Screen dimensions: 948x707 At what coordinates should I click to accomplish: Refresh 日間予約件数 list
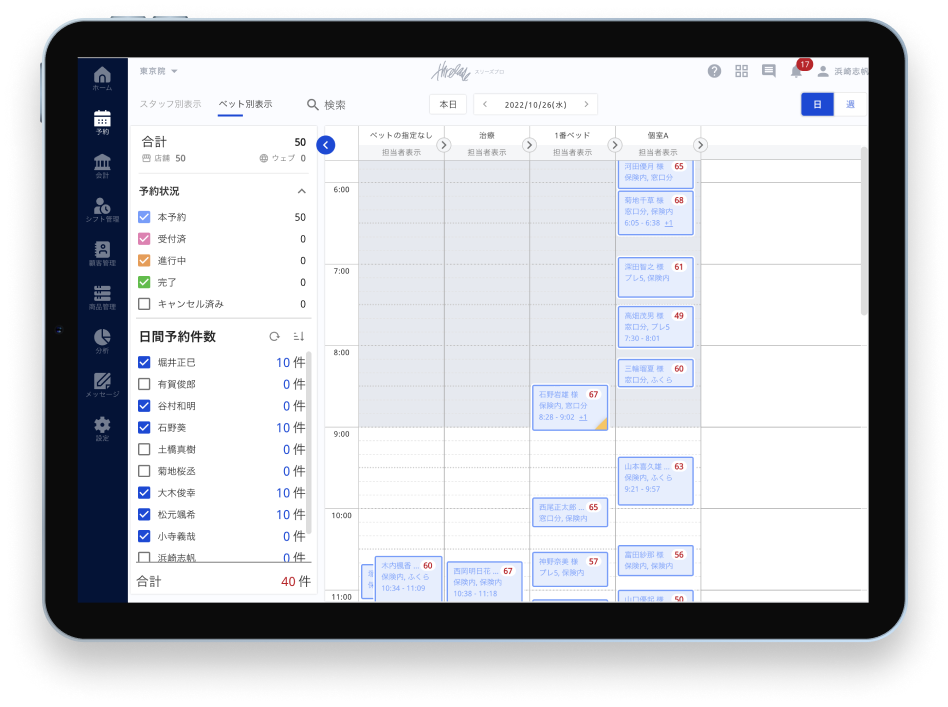coord(274,336)
